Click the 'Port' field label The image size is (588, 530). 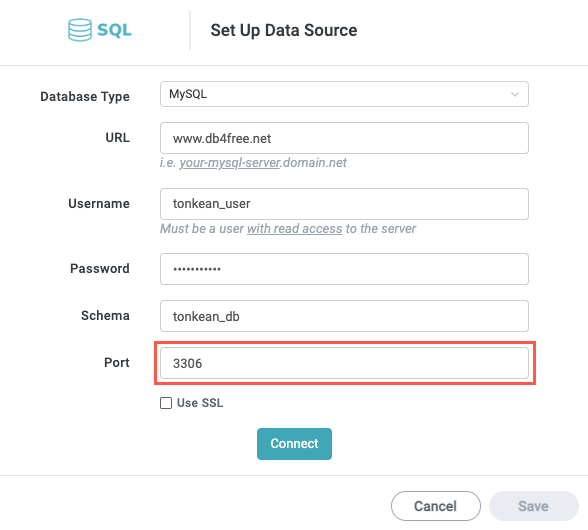[117, 362]
